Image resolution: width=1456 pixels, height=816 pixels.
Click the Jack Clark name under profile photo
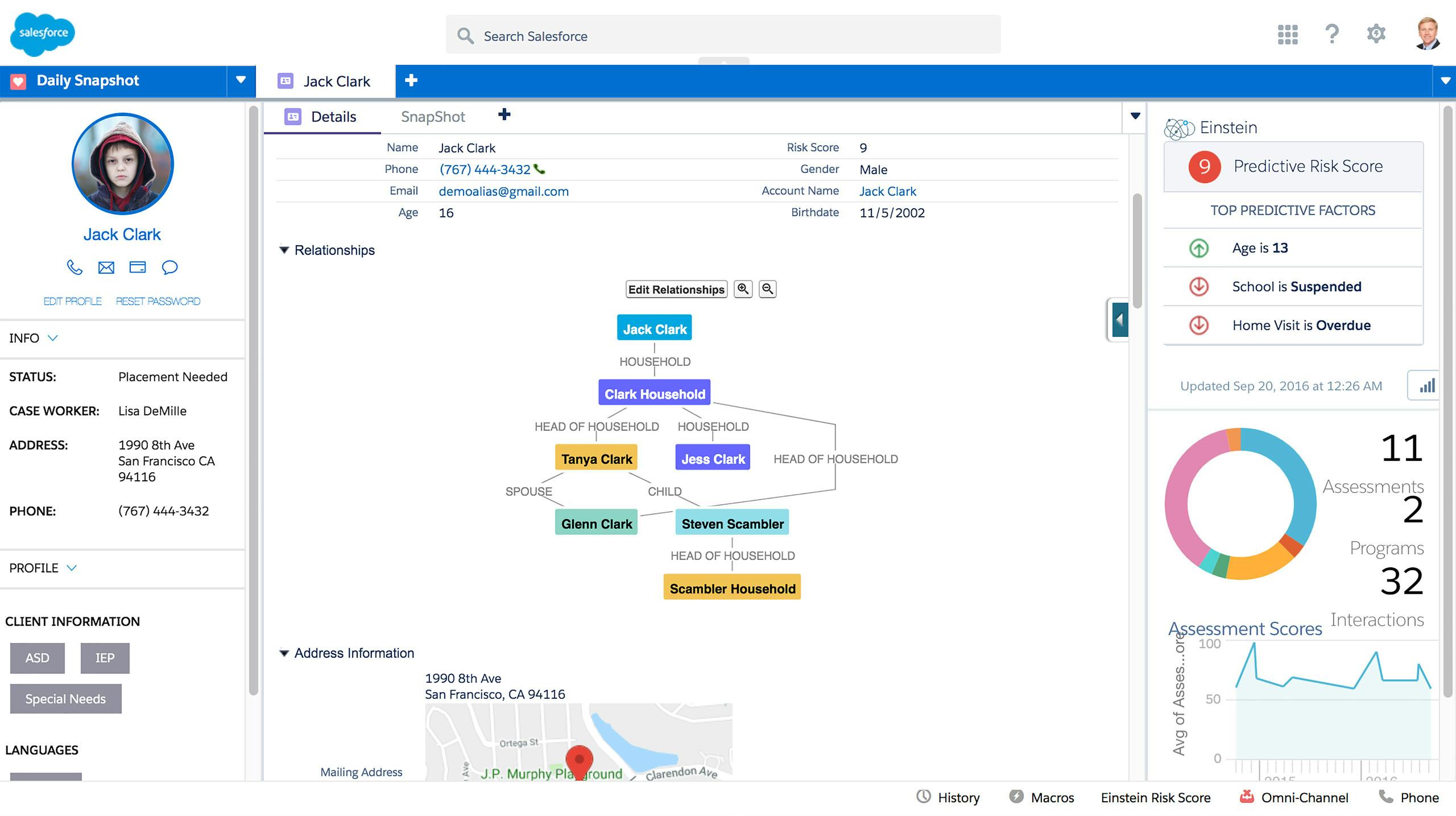tap(122, 234)
